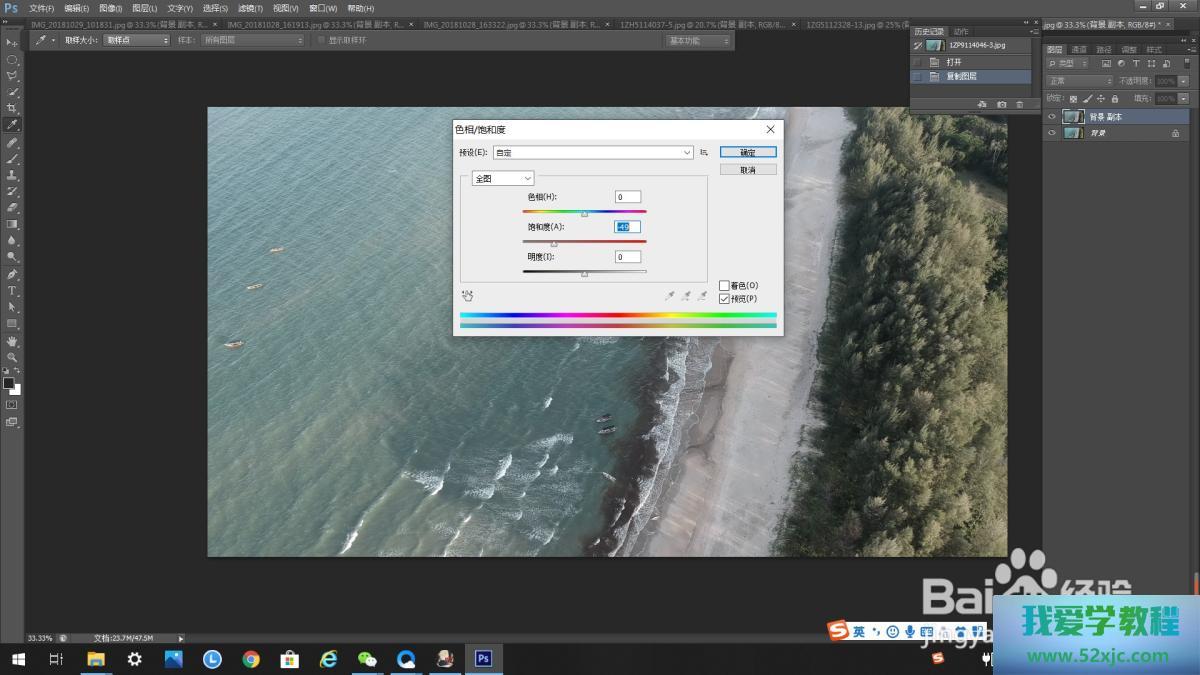This screenshot has height=675, width=1200.
Task: Uncheck the 预览 (Preview) checkbox
Action: 725,298
